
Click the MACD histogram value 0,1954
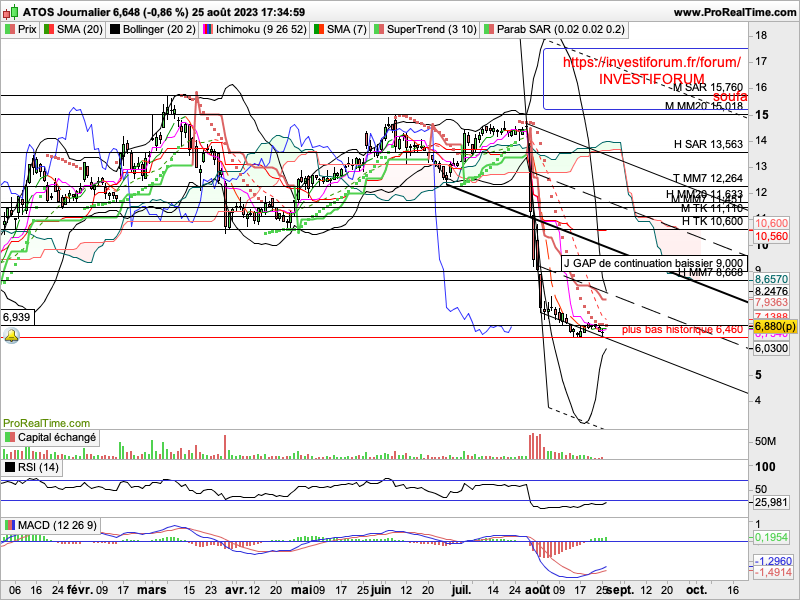(x=771, y=537)
